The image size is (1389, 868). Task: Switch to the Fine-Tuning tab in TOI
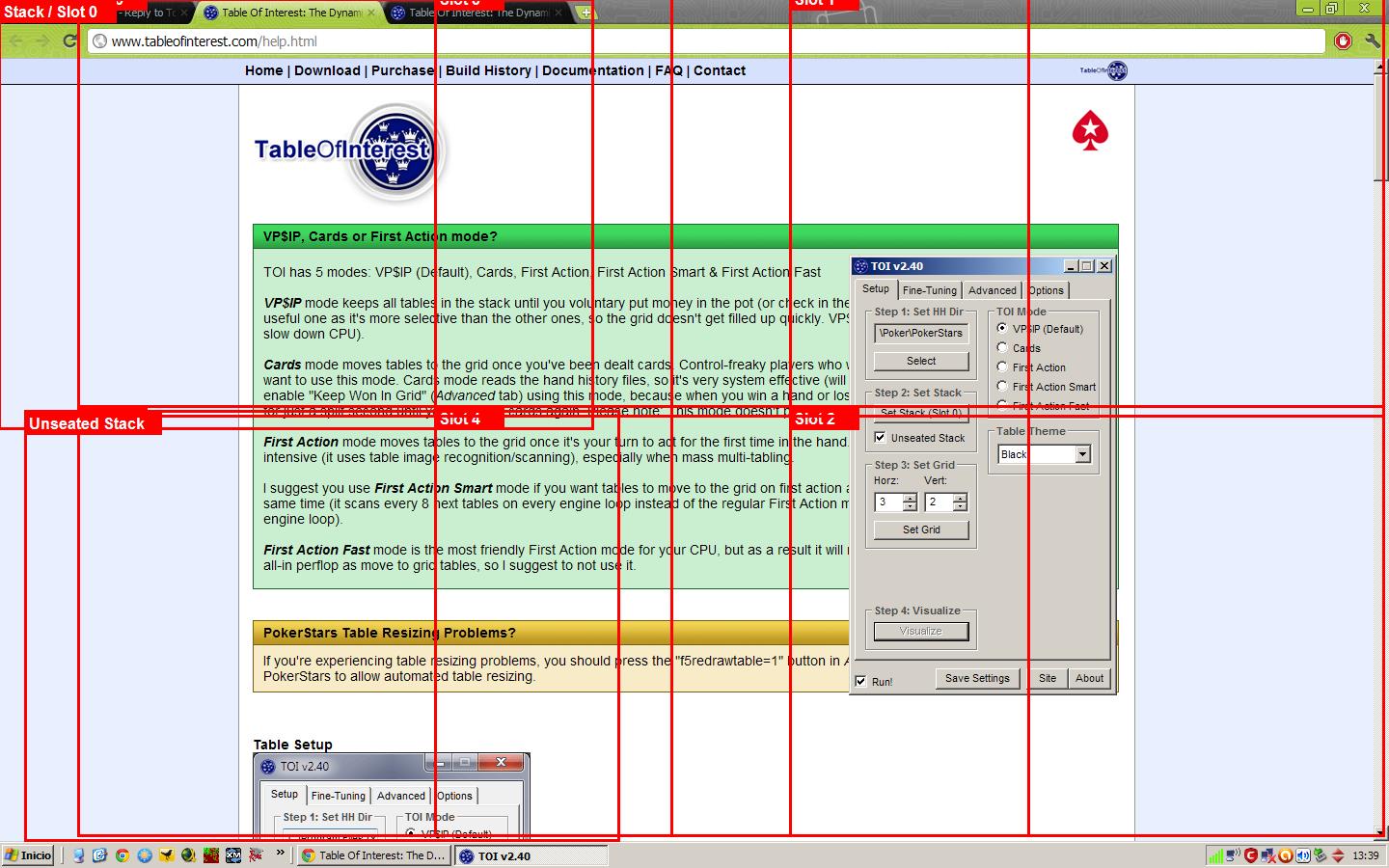930,290
